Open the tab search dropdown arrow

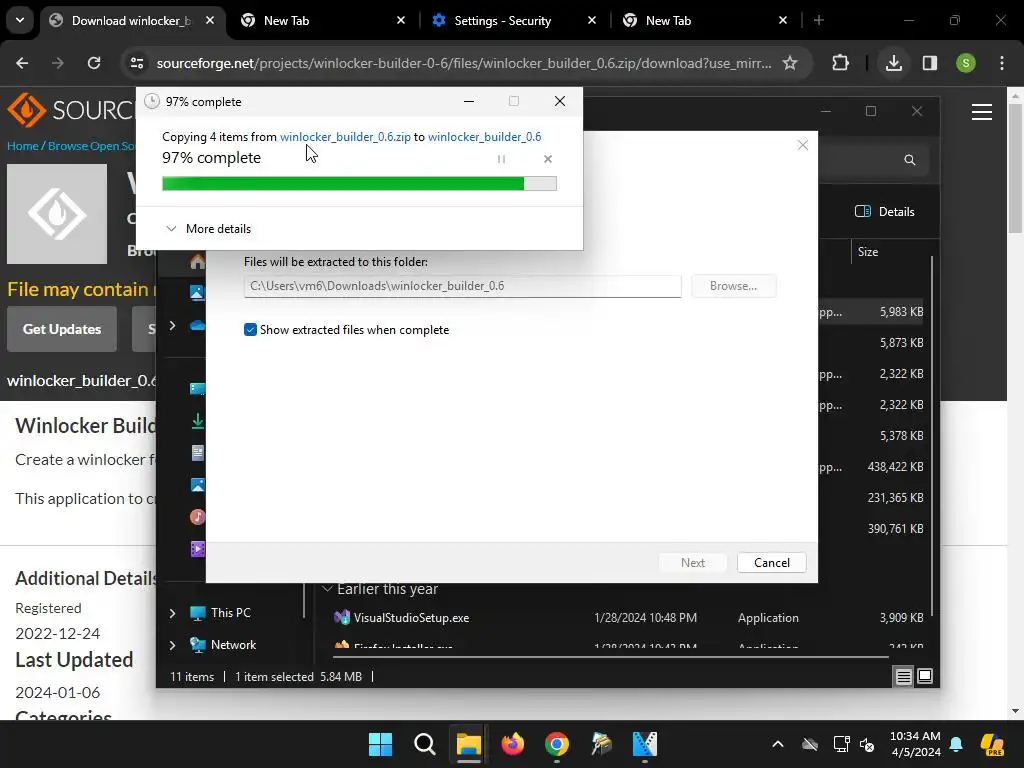20,20
